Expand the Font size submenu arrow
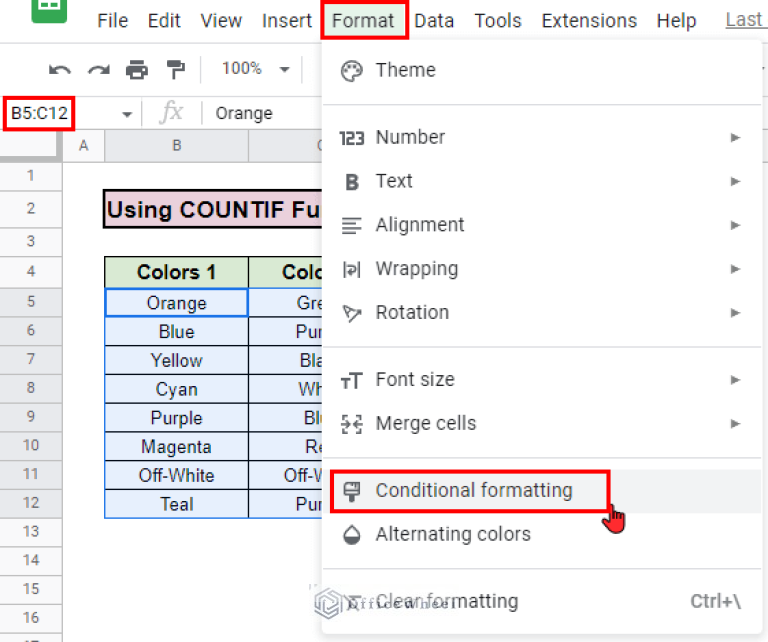This screenshot has height=642, width=768. click(x=735, y=380)
